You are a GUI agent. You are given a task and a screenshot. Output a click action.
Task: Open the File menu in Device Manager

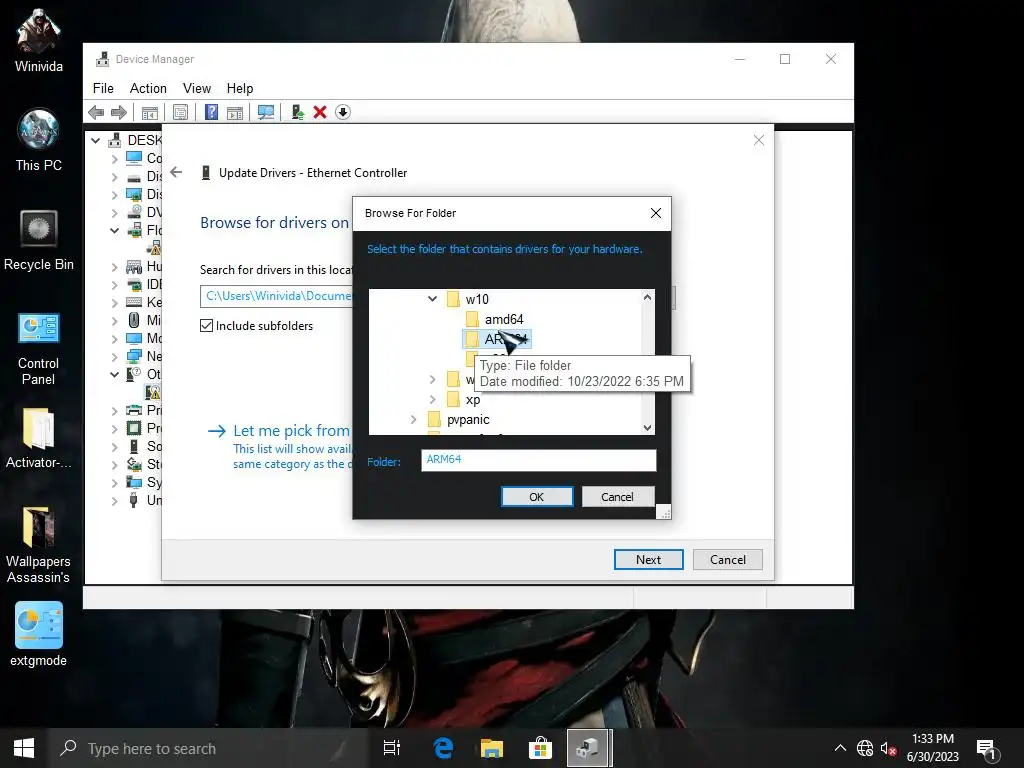pos(103,88)
